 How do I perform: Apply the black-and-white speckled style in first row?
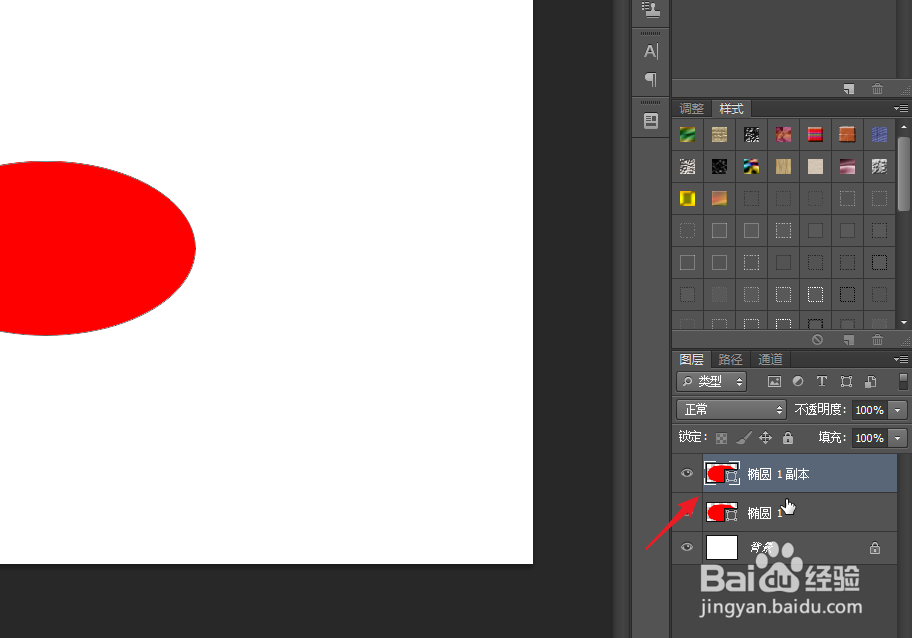751,135
